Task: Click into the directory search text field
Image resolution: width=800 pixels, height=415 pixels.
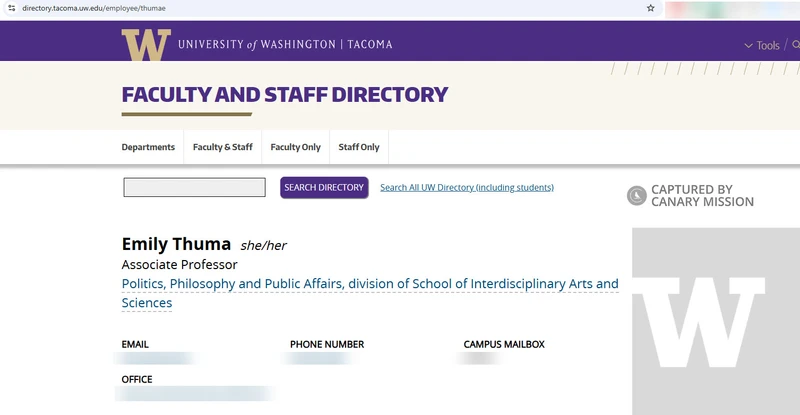Action: (x=194, y=187)
